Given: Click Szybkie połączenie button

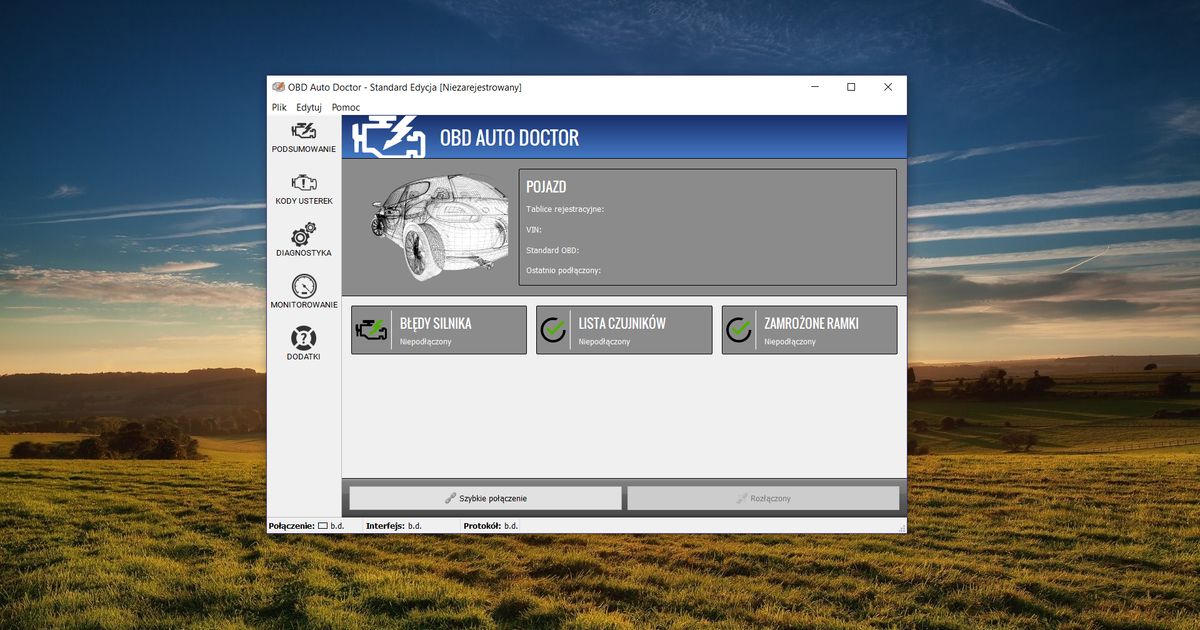Looking at the screenshot, I should click(485, 498).
